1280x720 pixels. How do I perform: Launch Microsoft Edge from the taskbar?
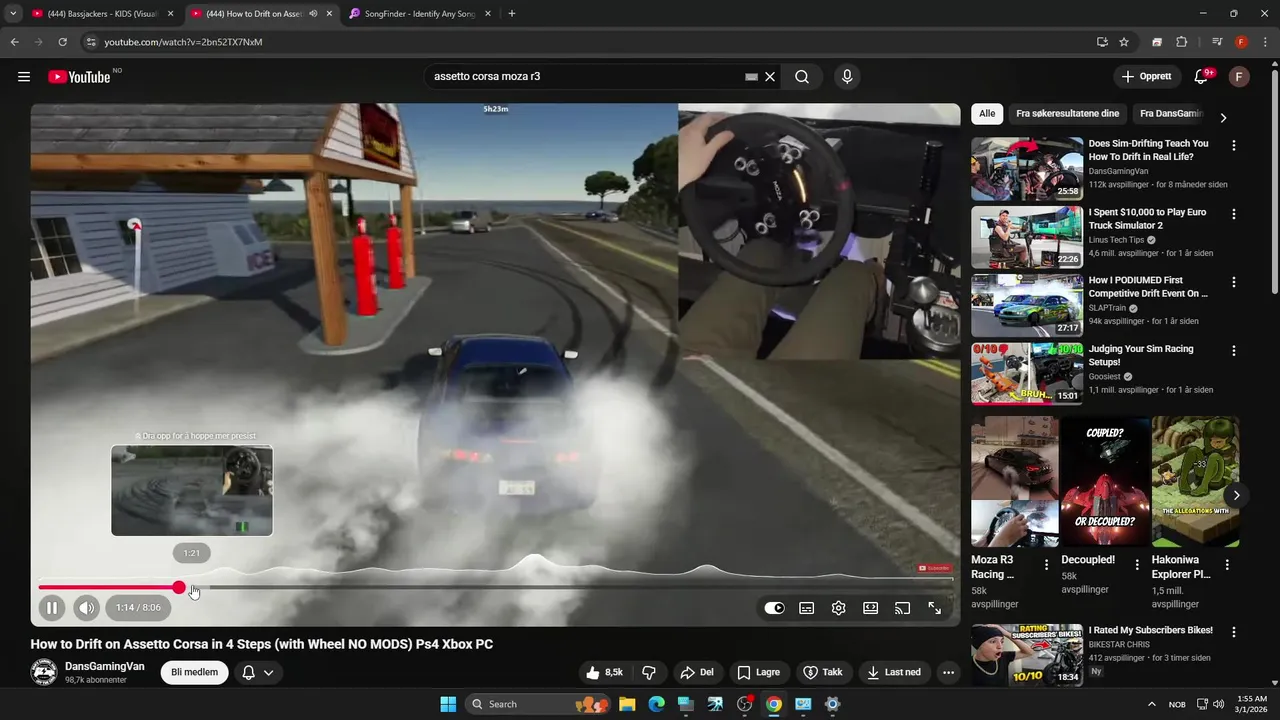click(656, 704)
